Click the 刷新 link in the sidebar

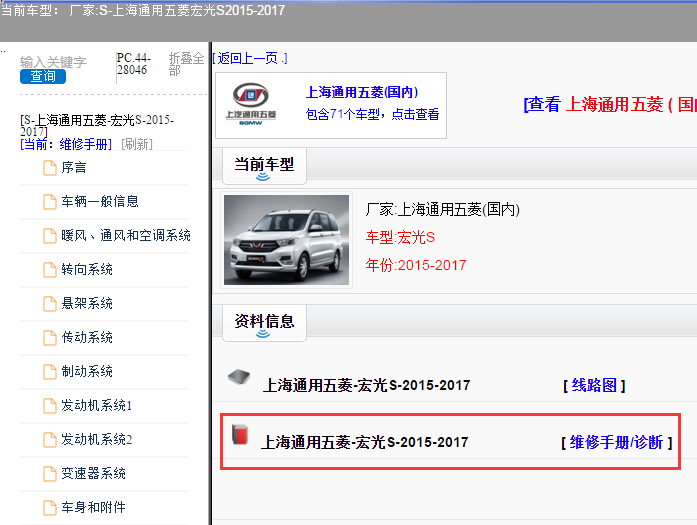(x=137, y=144)
